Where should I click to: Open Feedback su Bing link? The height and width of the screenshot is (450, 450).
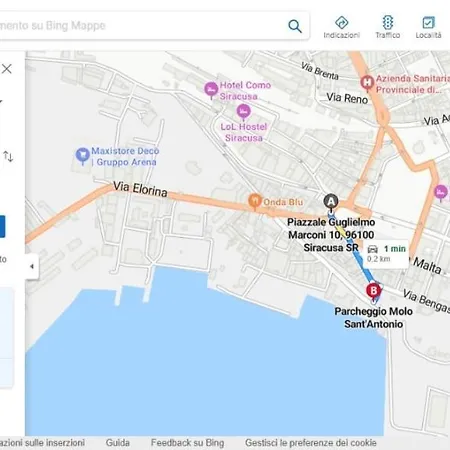click(187, 443)
